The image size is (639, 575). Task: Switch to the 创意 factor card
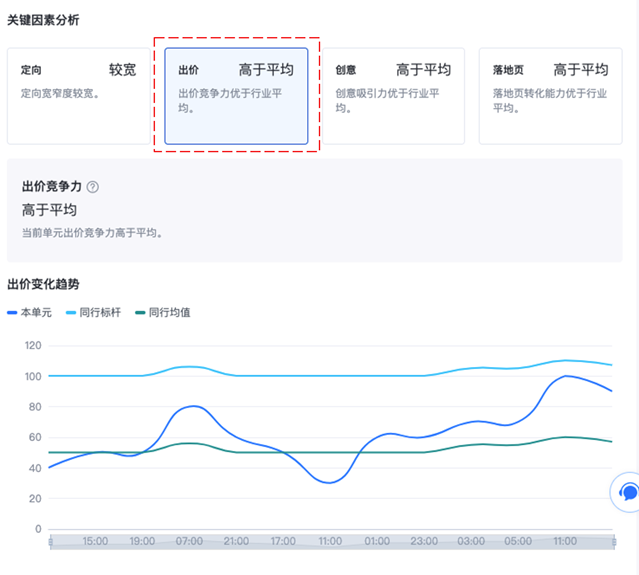click(x=393, y=96)
